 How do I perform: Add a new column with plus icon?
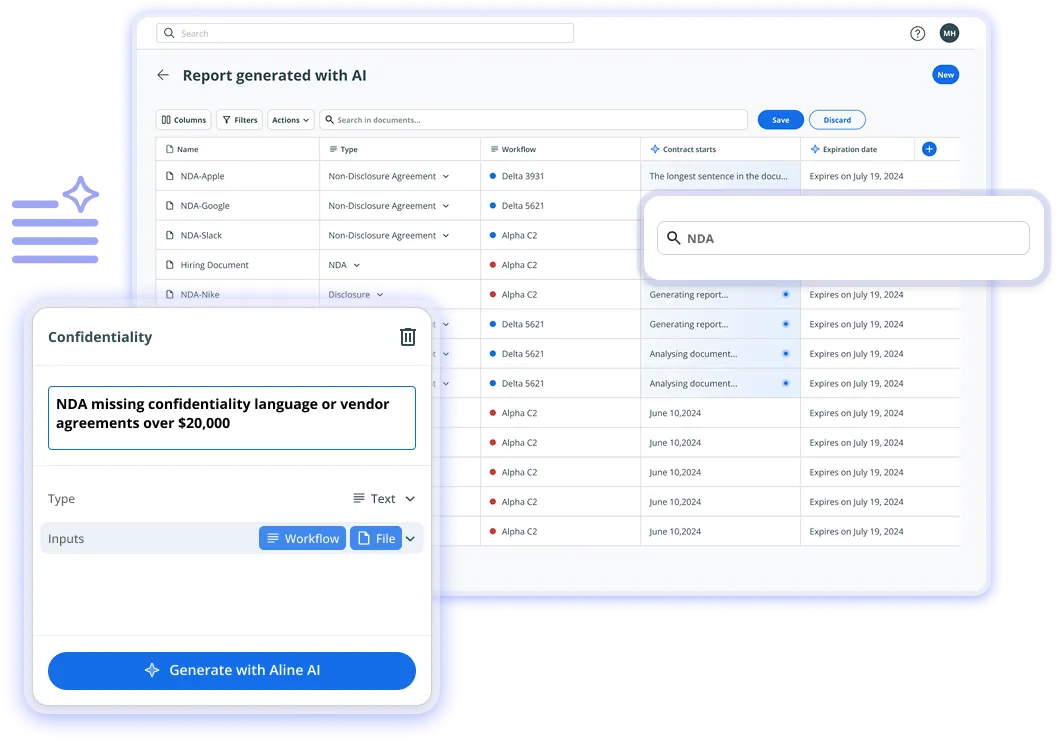pos(929,149)
